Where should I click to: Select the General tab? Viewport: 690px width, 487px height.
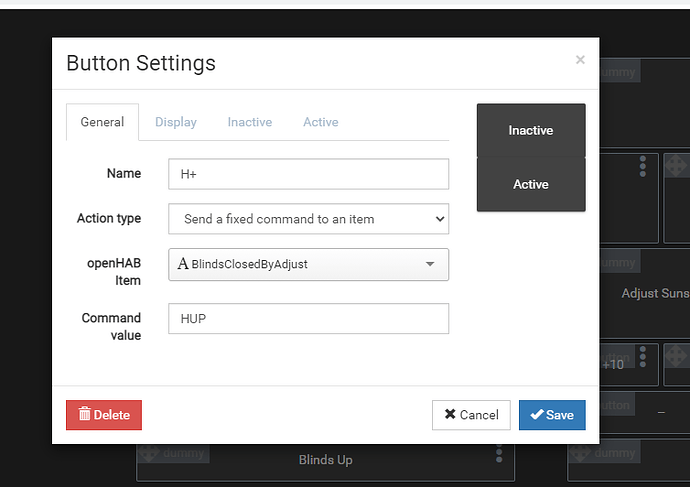coord(102,122)
